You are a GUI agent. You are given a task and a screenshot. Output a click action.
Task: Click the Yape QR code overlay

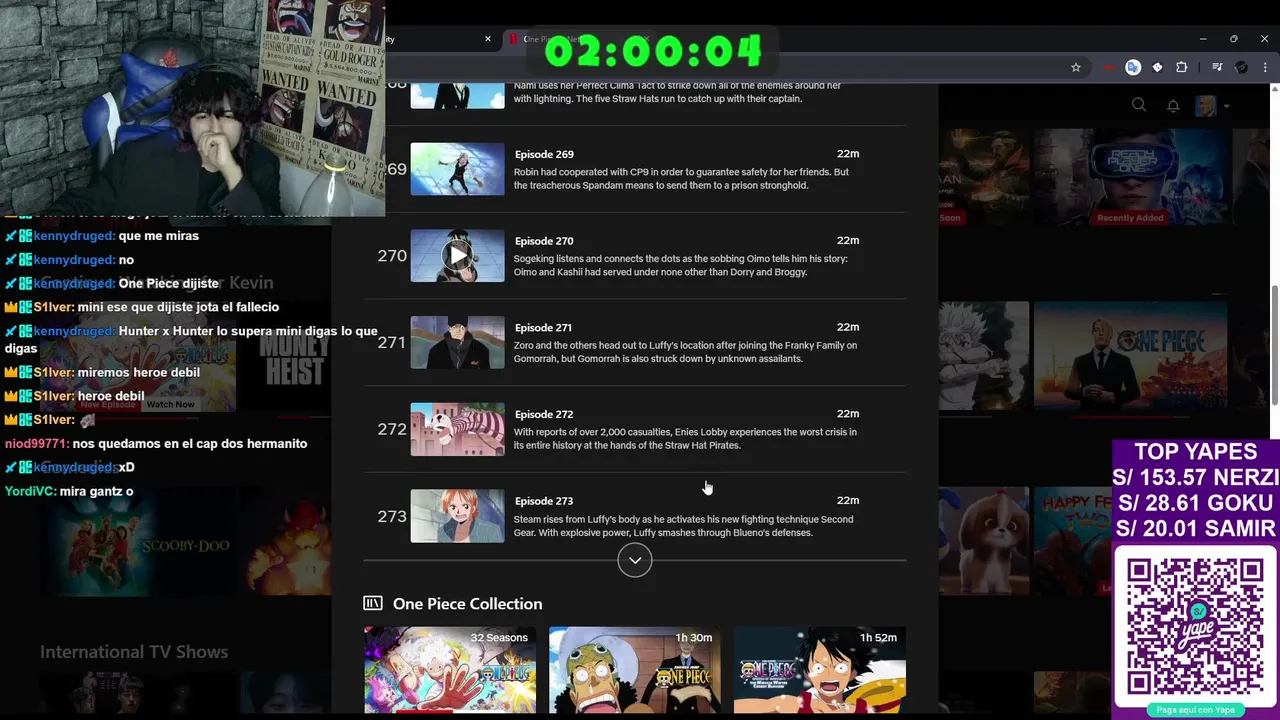click(1195, 628)
